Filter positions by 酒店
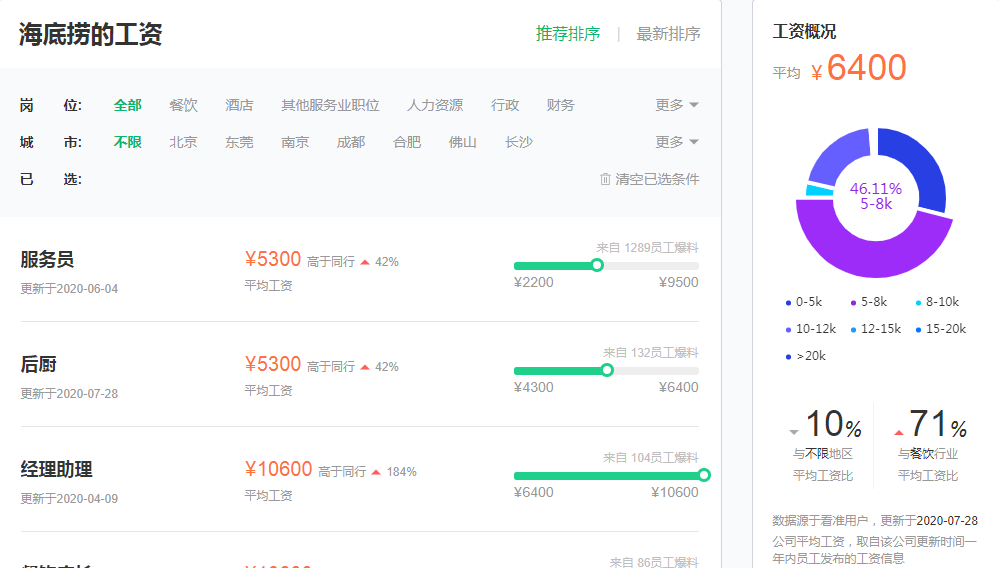The width and height of the screenshot is (998, 568). pyautogui.click(x=239, y=105)
